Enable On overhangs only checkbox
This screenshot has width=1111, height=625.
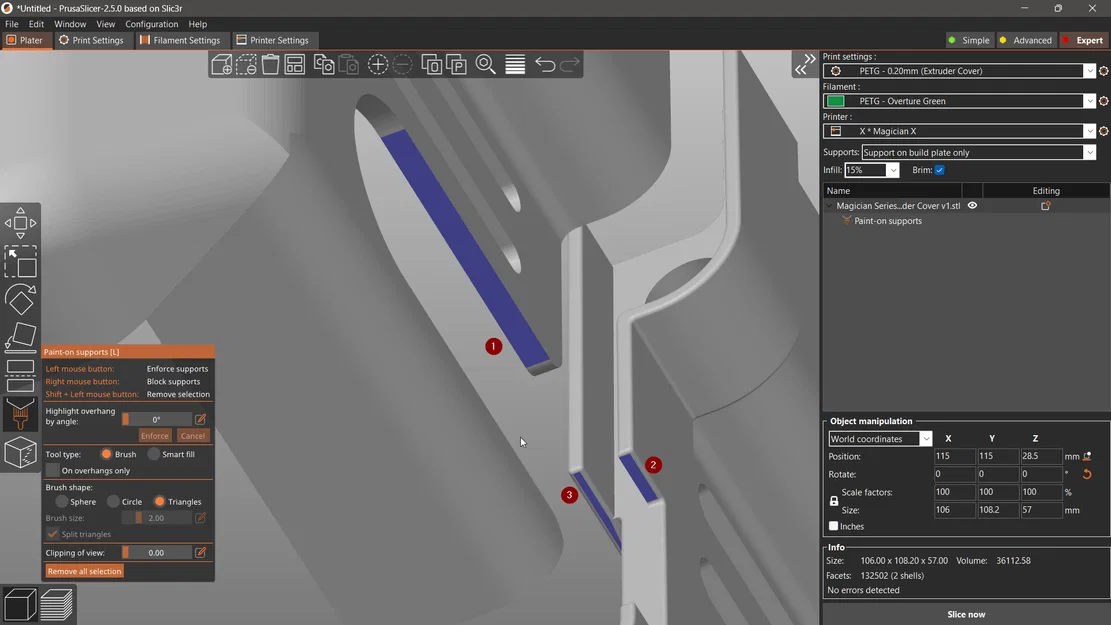[x=52, y=471]
